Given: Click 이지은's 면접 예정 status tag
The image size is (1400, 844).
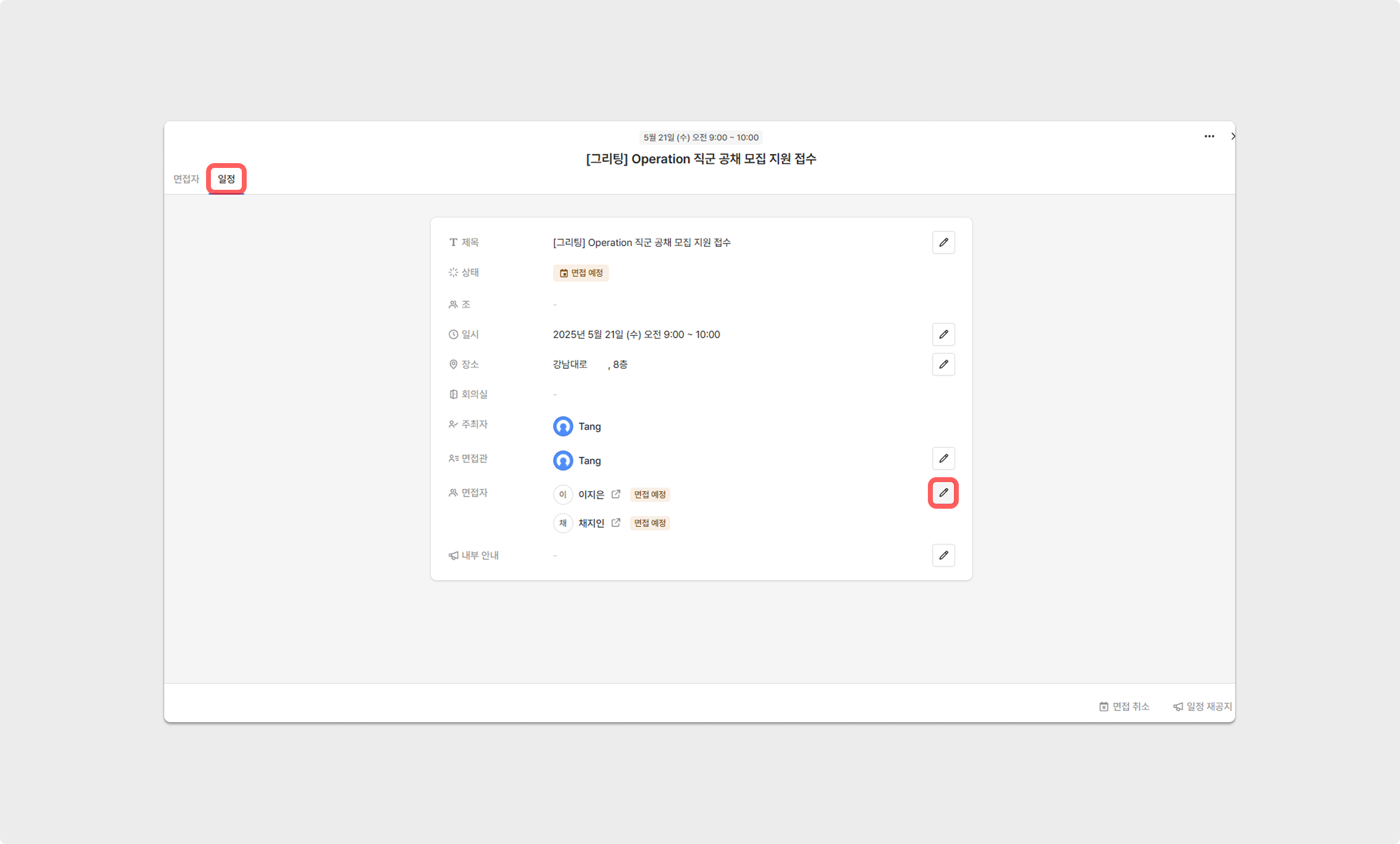Looking at the screenshot, I should pos(650,495).
